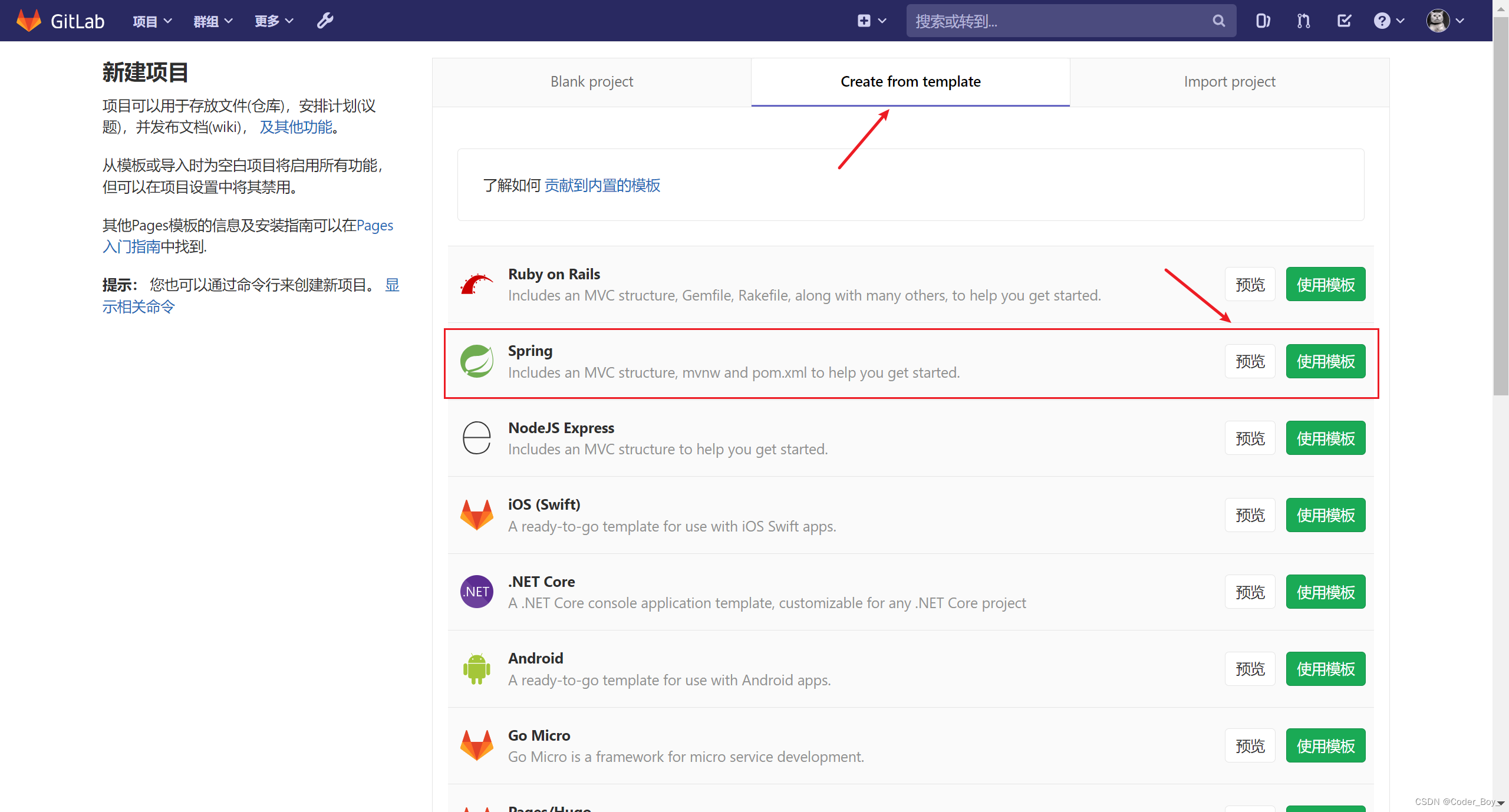Use the Ruby on Rails template
1509x812 pixels.
[x=1325, y=285]
